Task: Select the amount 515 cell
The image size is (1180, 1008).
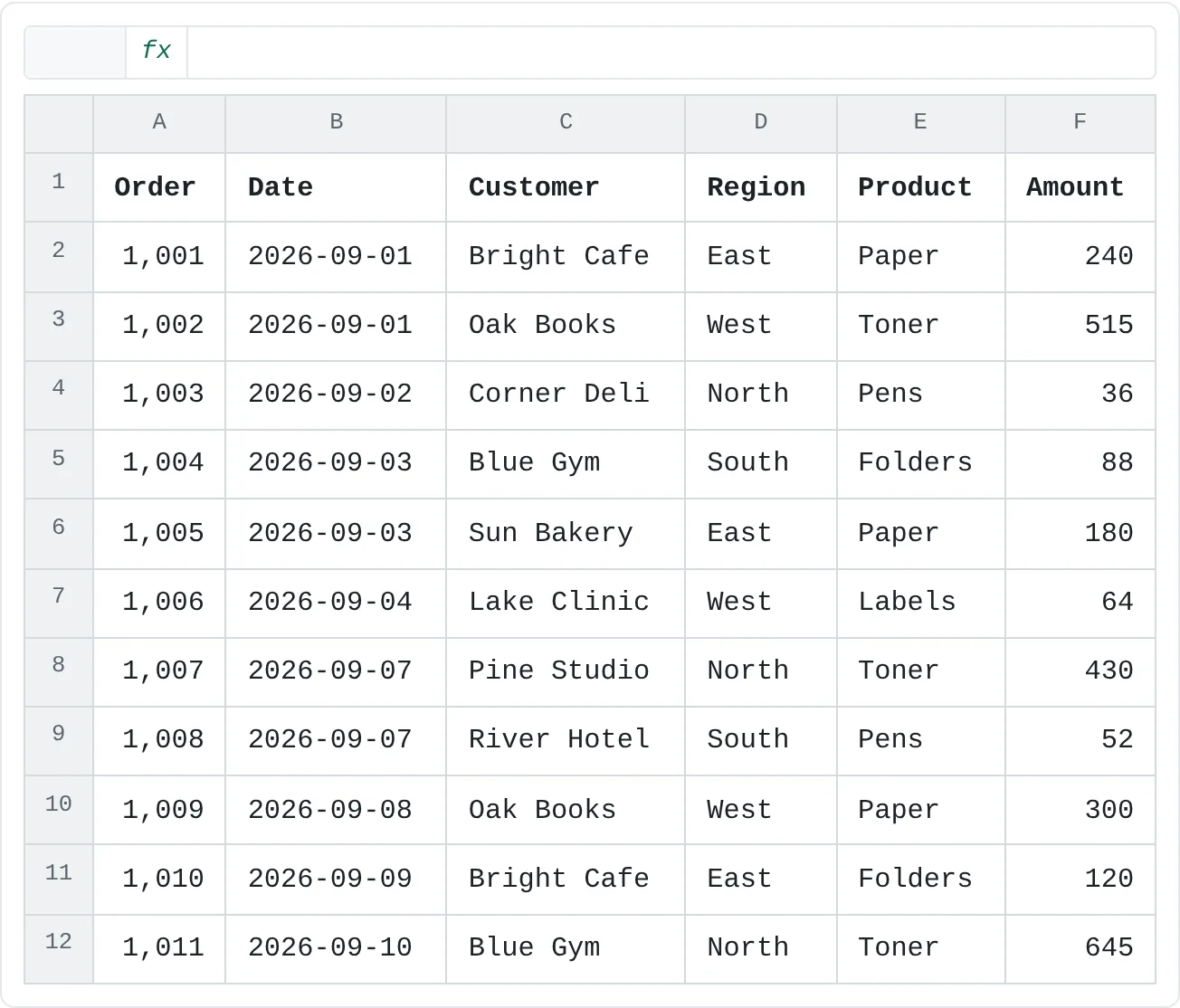Action: coord(1080,327)
